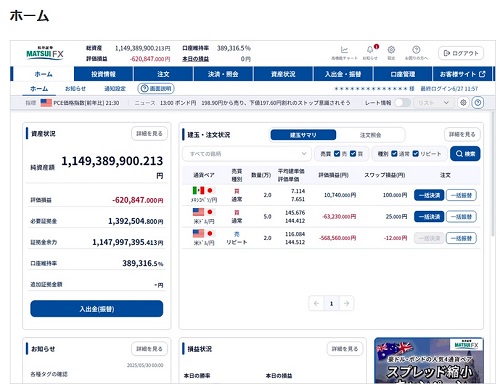Click ticker bar settings gear icon

click(x=463, y=103)
